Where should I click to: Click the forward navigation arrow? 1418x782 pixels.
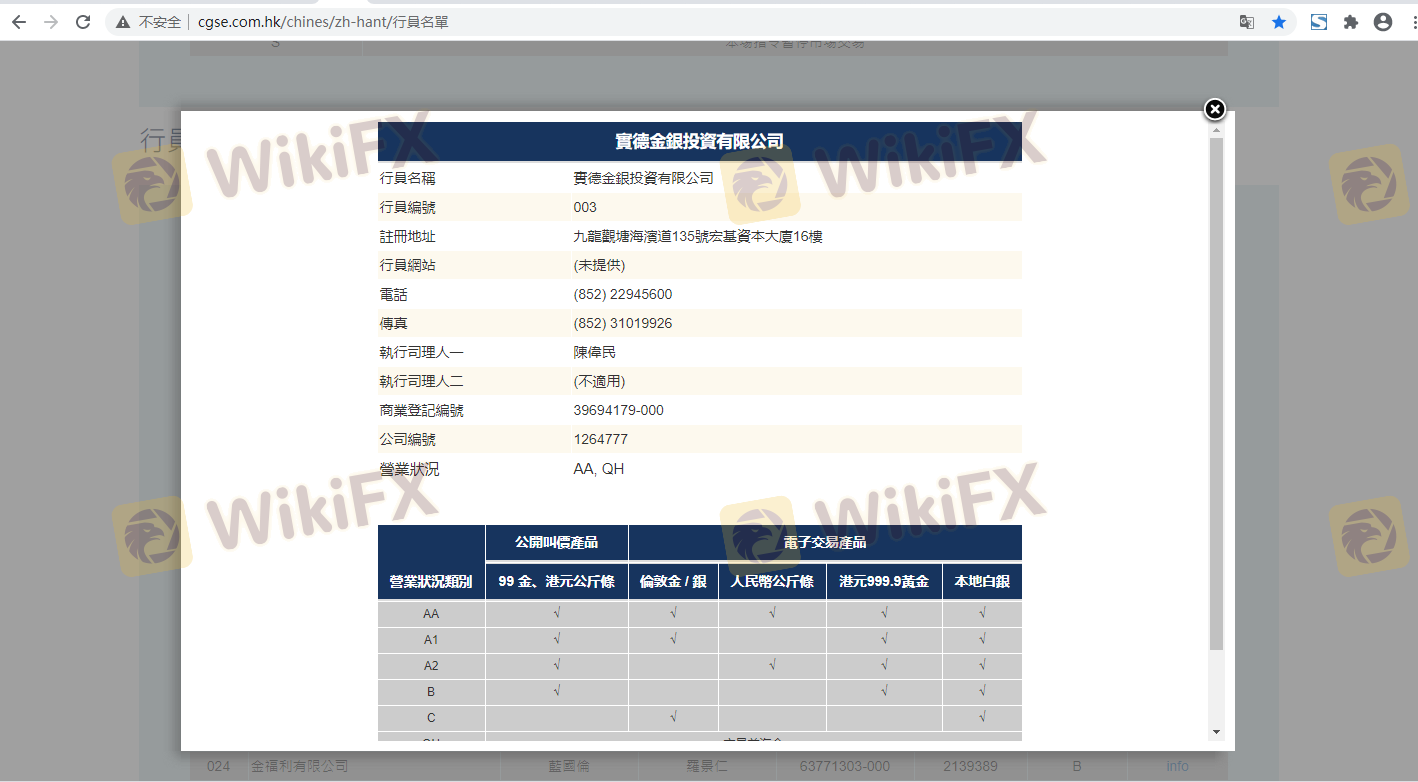(51, 22)
